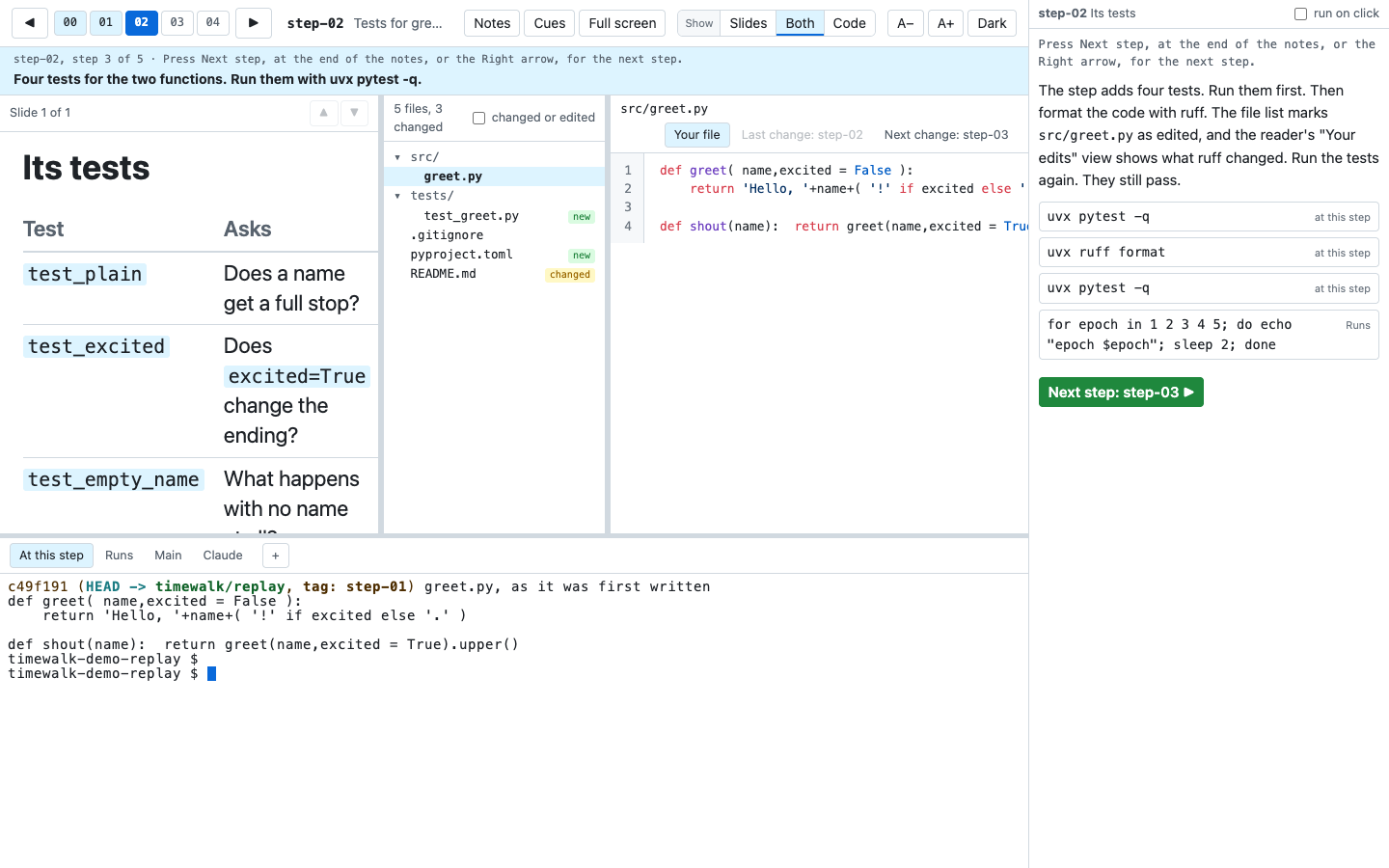The image size is (1389, 868).
Task: Show Slides only view
Action: tap(749, 23)
